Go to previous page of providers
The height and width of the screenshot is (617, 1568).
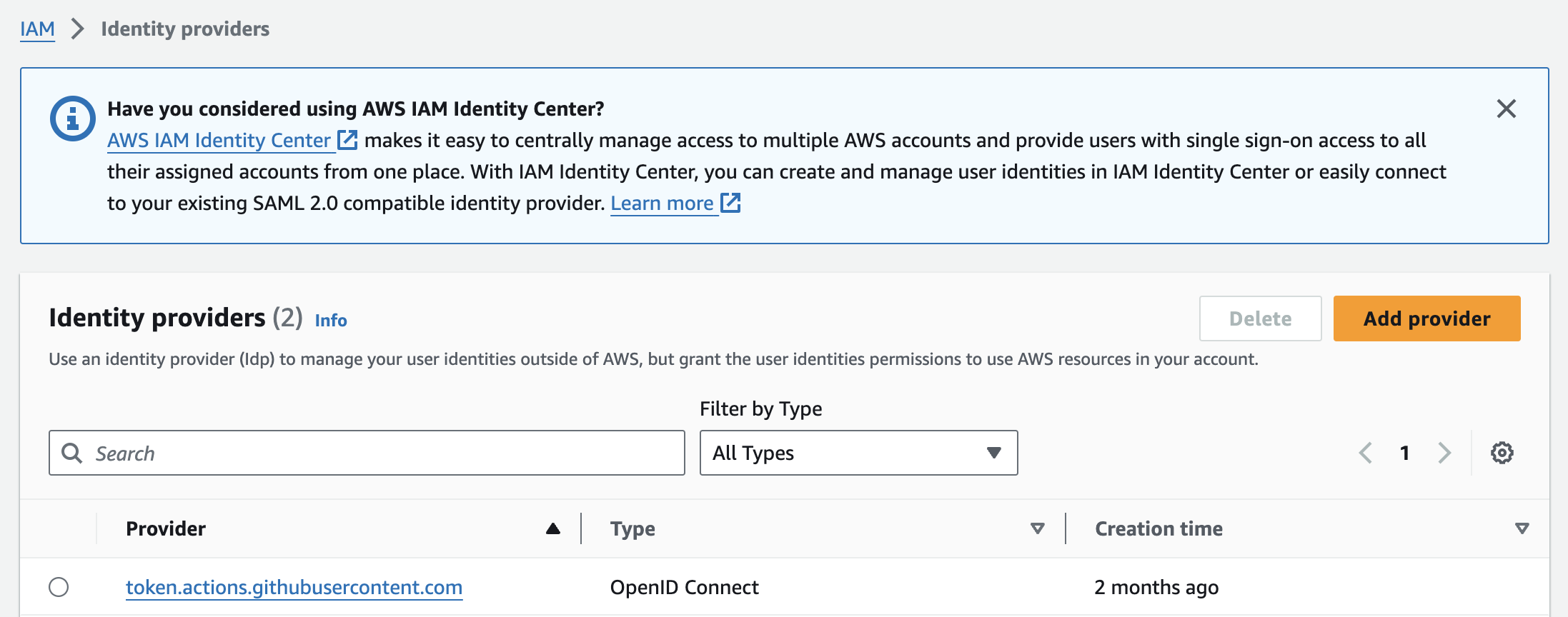click(1366, 453)
